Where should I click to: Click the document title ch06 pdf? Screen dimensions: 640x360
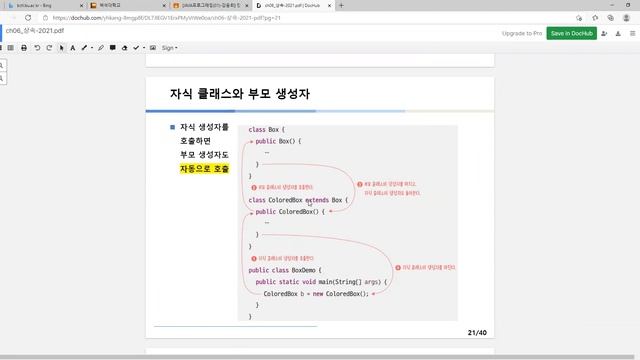pyautogui.click(x=35, y=31)
